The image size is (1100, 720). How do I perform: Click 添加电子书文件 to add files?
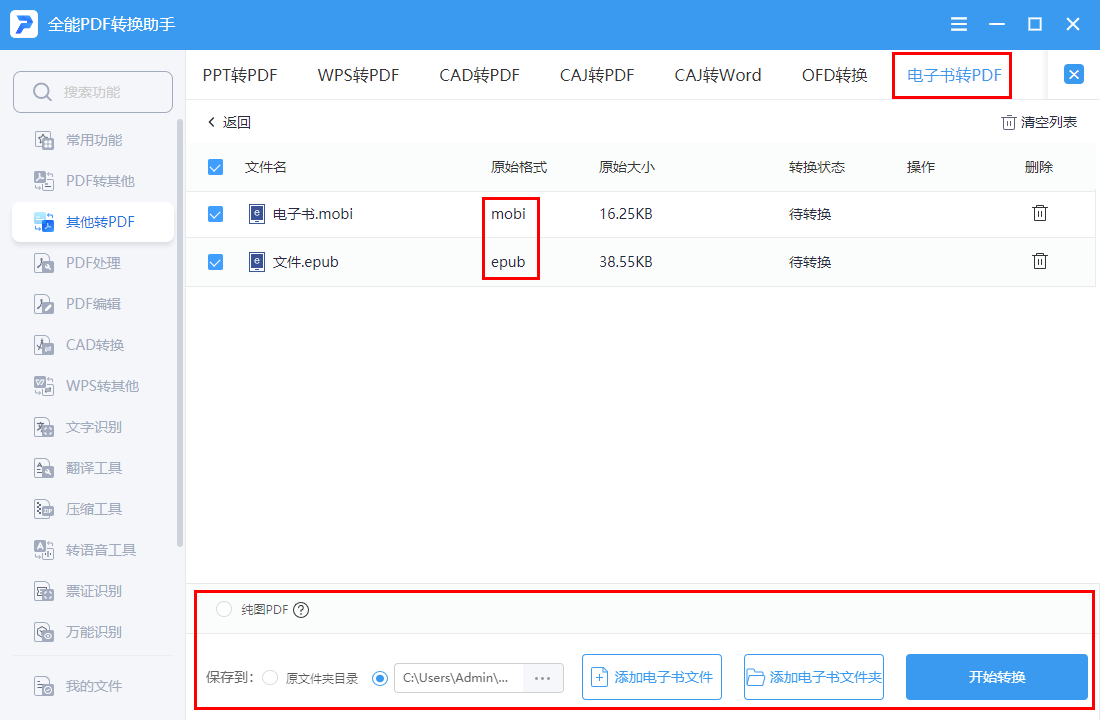point(651,677)
